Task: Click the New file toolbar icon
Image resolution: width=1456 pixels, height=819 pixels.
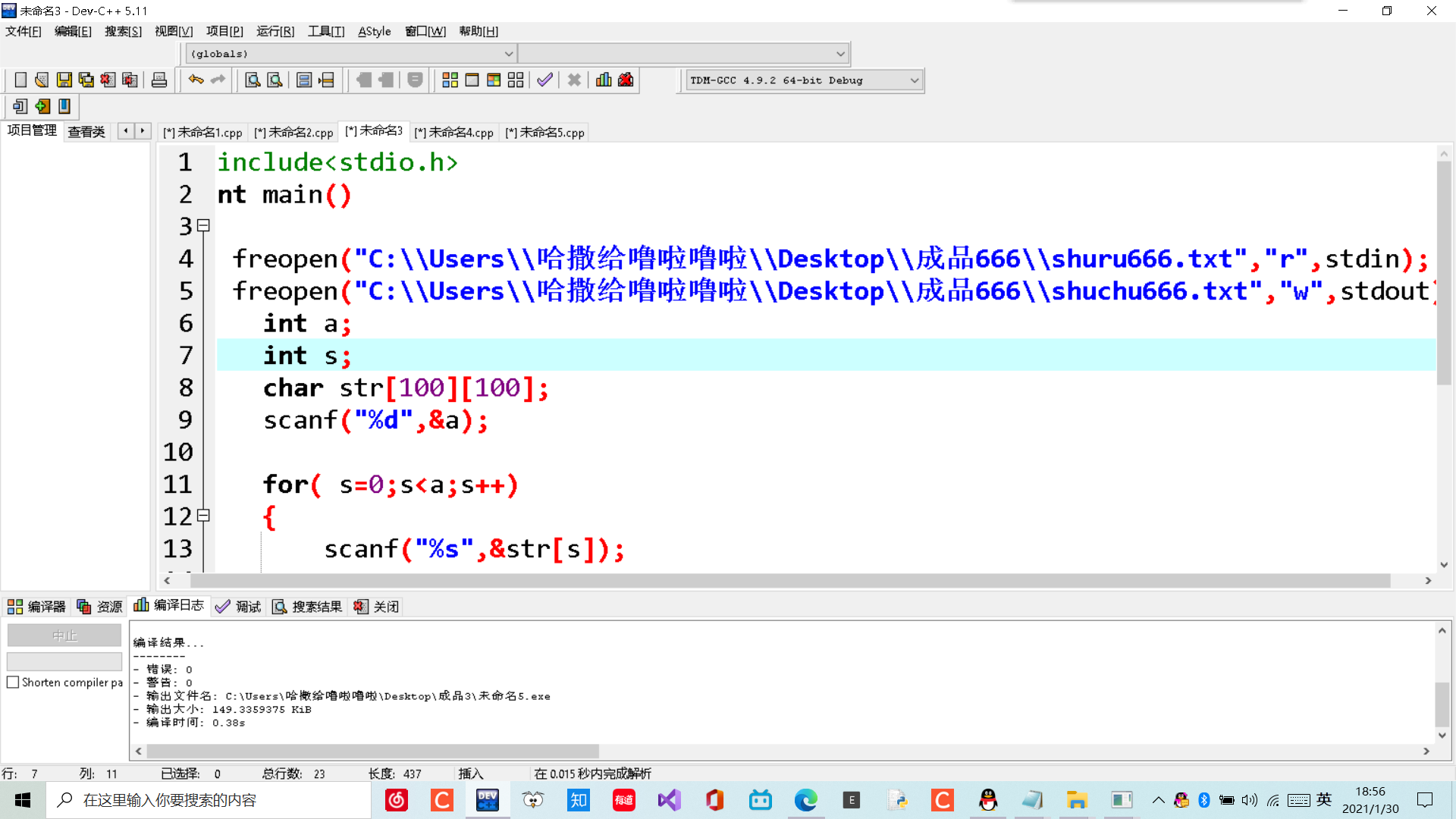Action: point(20,80)
